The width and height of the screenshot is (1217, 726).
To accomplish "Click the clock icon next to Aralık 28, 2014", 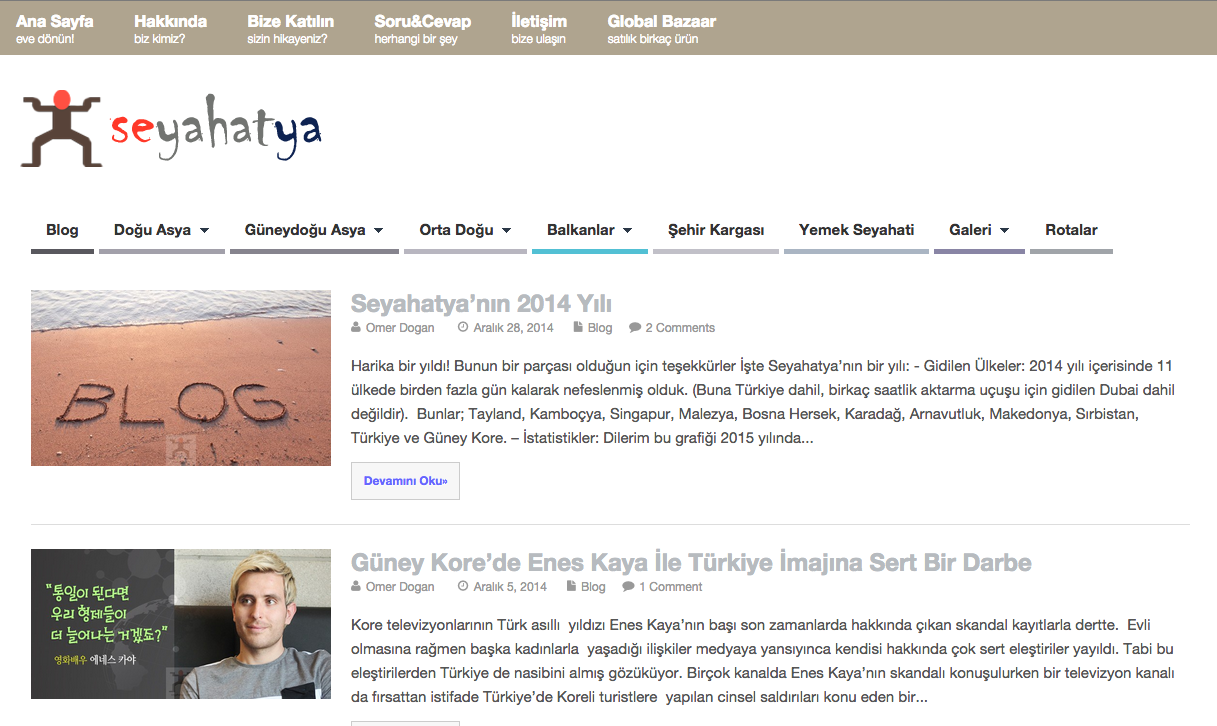I will [x=461, y=327].
